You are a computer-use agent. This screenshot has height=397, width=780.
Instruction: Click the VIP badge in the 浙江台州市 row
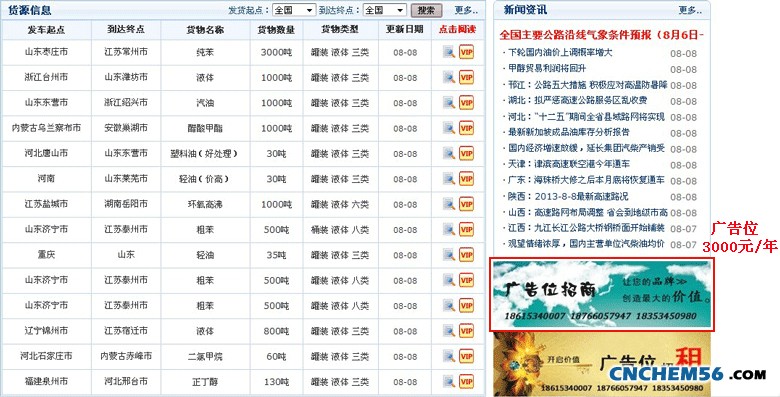pyautogui.click(x=466, y=77)
